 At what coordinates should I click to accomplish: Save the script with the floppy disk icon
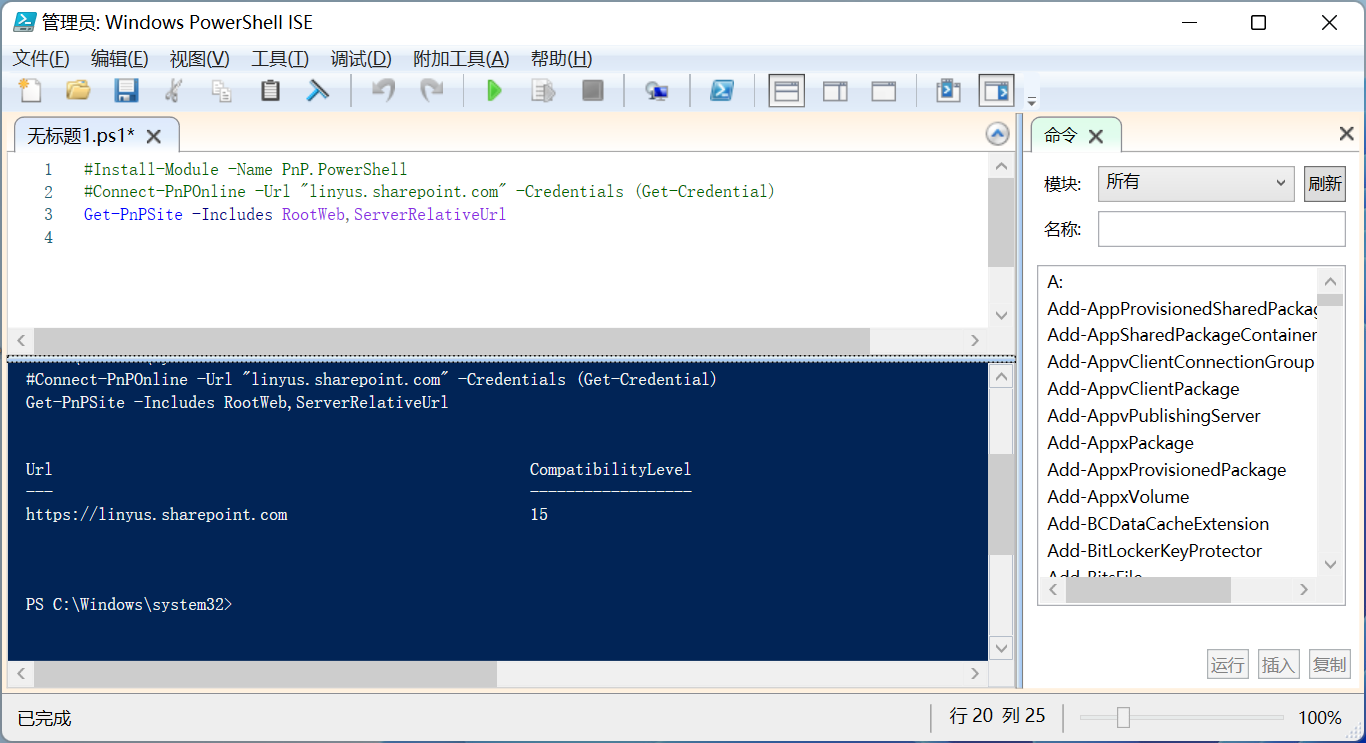[x=126, y=91]
